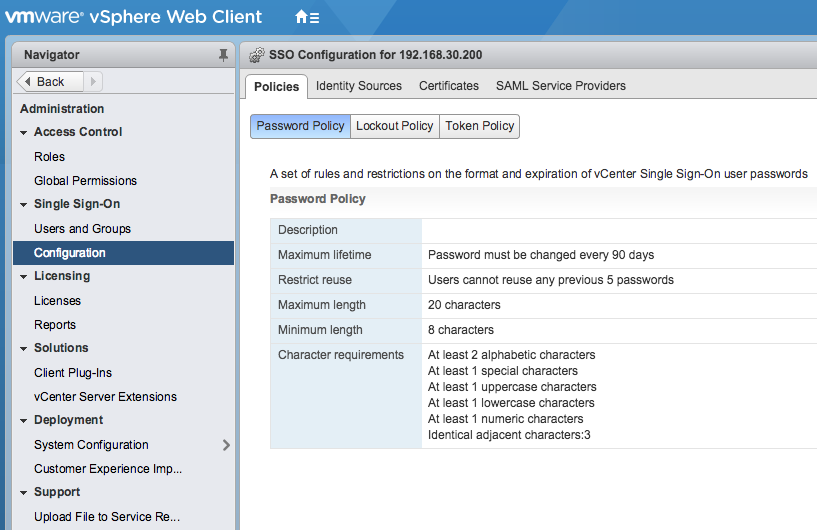Open the Certificates tab
This screenshot has height=530, width=817.
[448, 86]
